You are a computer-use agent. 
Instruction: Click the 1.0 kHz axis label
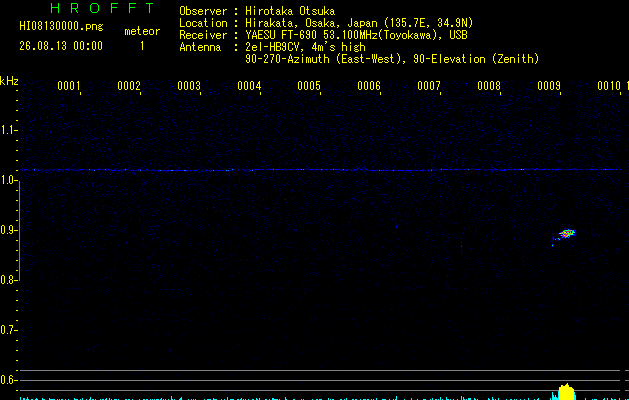tap(8, 180)
